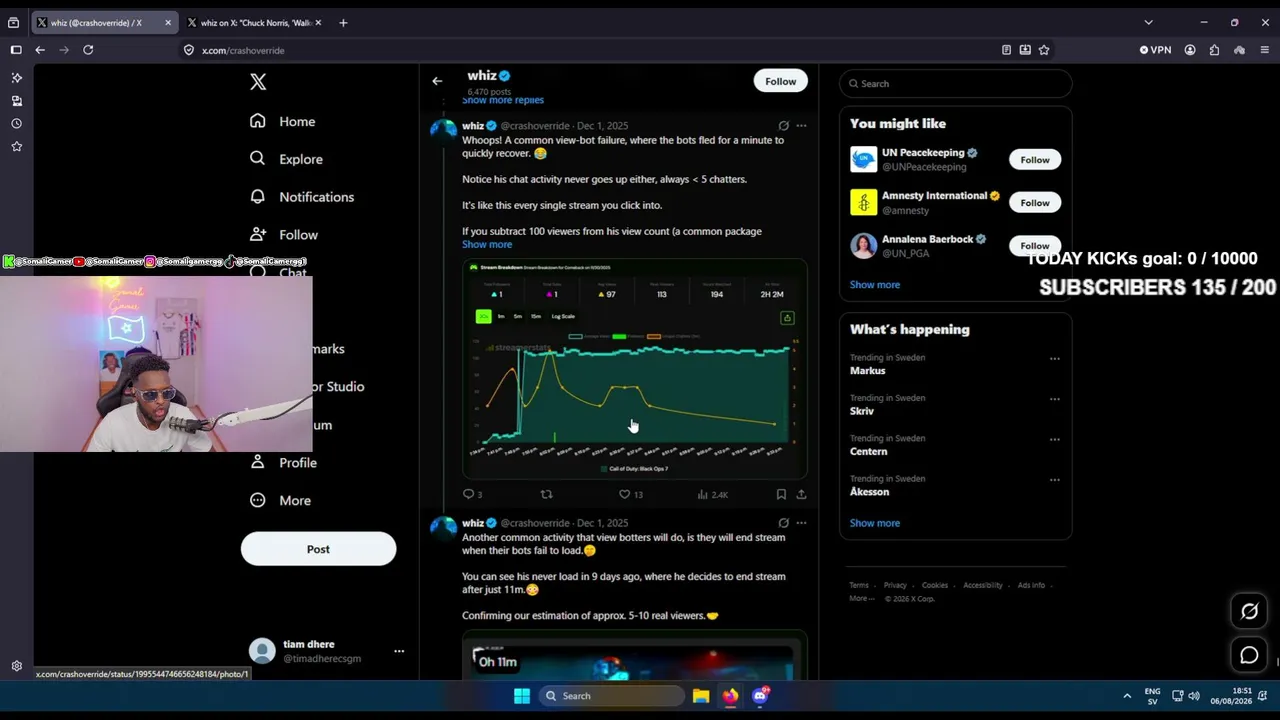1280x720 pixels.
Task: Open options for the Skriv trend
Action: [1054, 399]
